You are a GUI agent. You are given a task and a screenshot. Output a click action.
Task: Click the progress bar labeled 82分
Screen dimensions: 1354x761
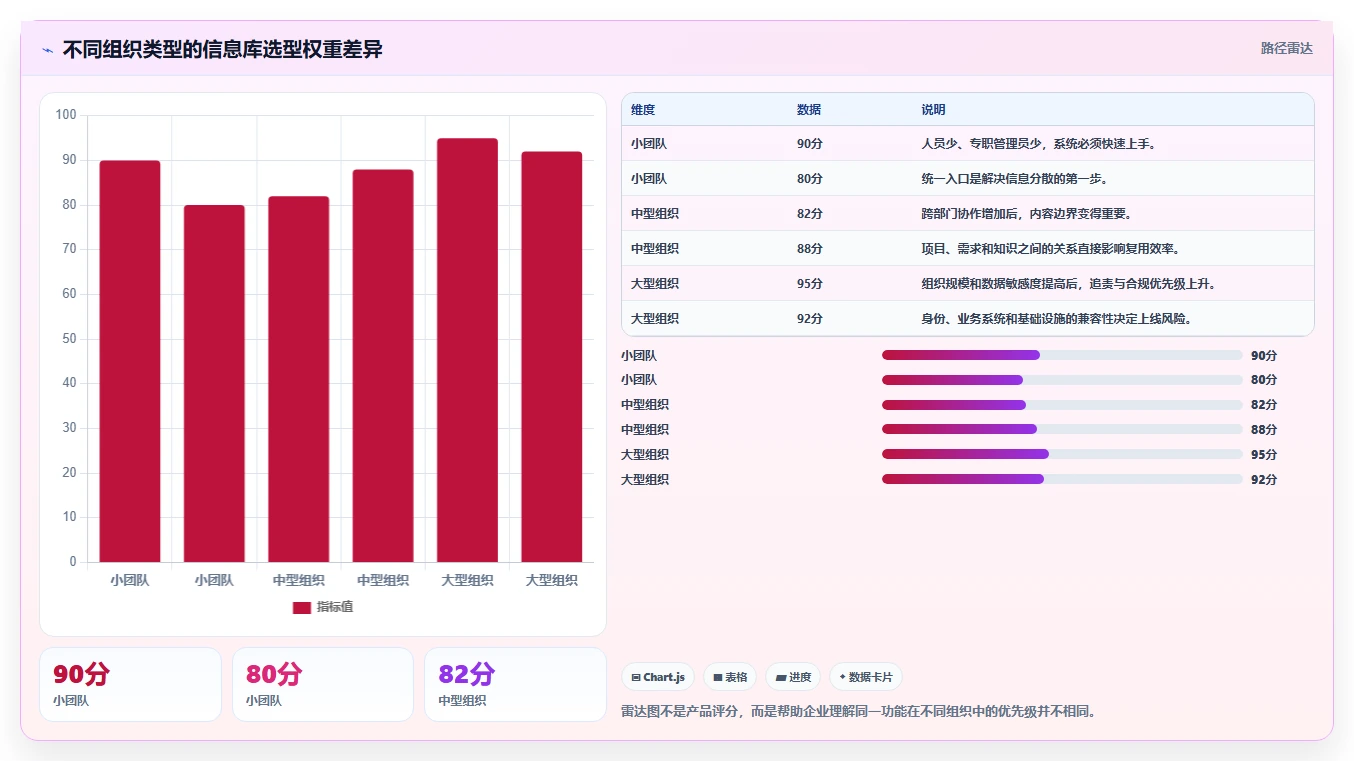coord(1062,405)
